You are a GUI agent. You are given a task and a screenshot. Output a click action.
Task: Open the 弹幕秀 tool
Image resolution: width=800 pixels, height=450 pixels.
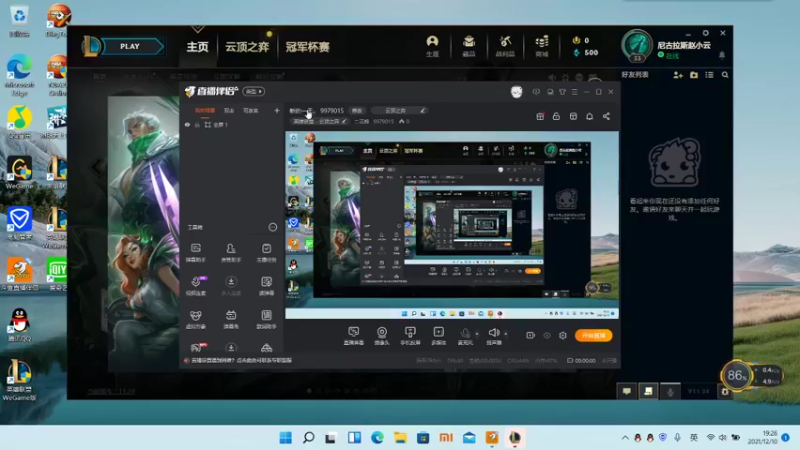pos(231,319)
